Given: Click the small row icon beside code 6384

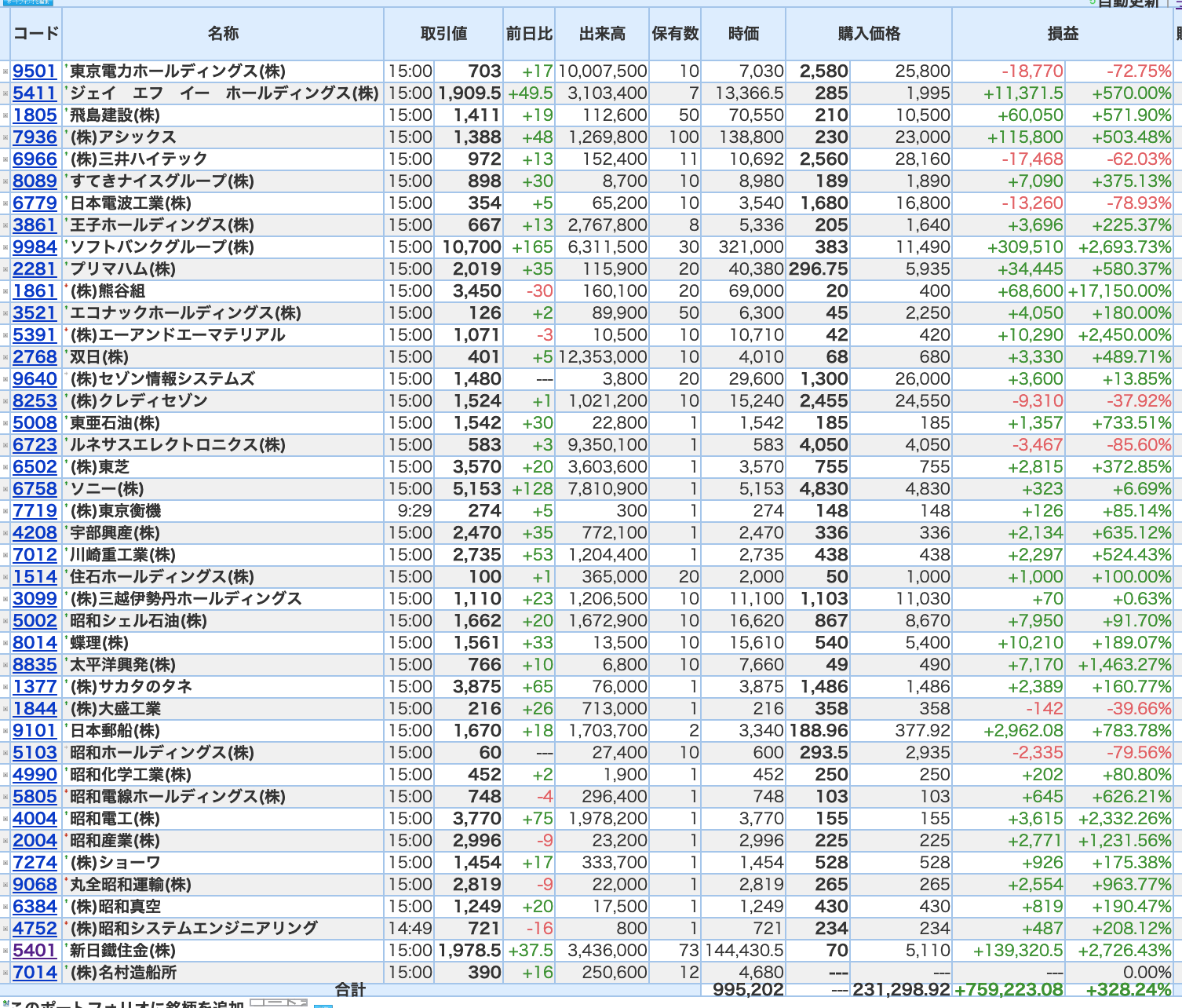Looking at the screenshot, I should pyautogui.click(x=5, y=907).
